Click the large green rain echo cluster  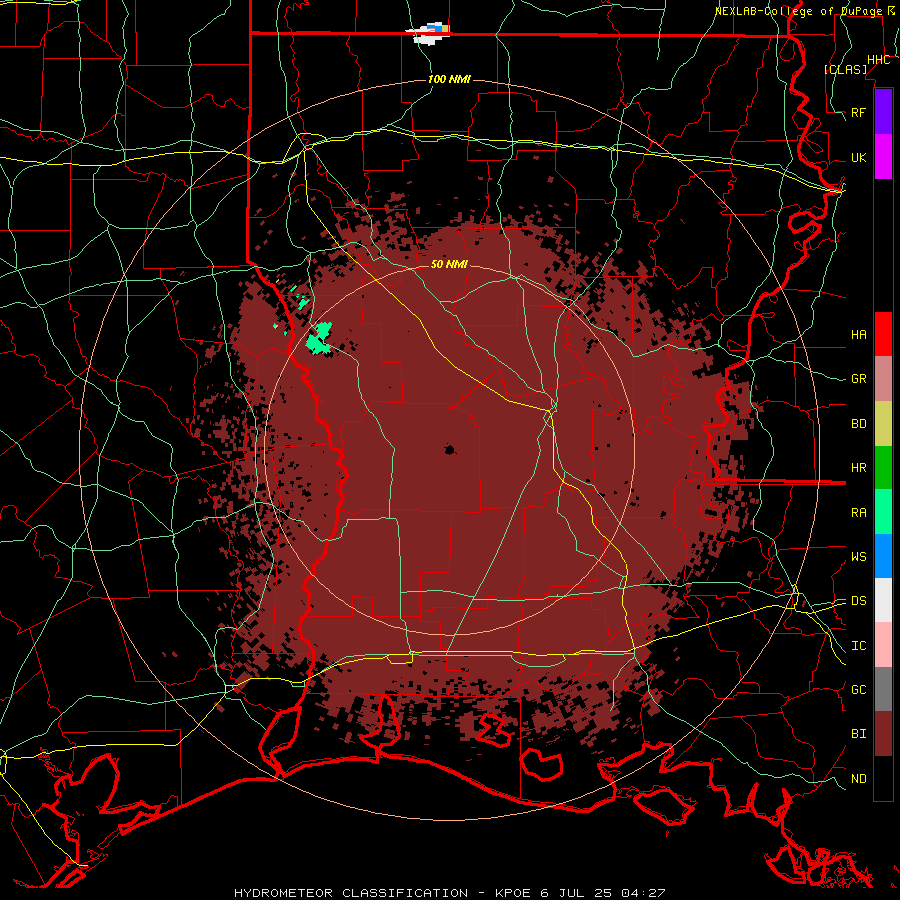[319, 339]
